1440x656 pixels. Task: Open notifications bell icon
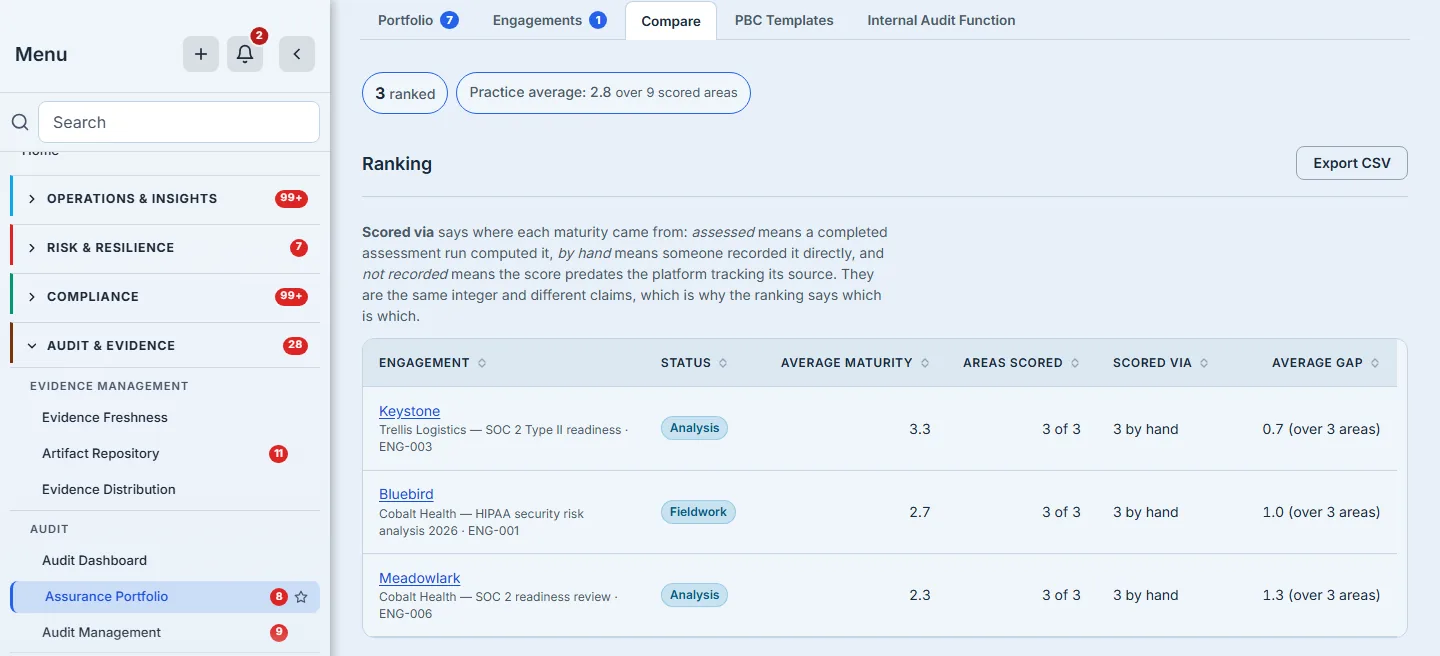[x=245, y=54]
